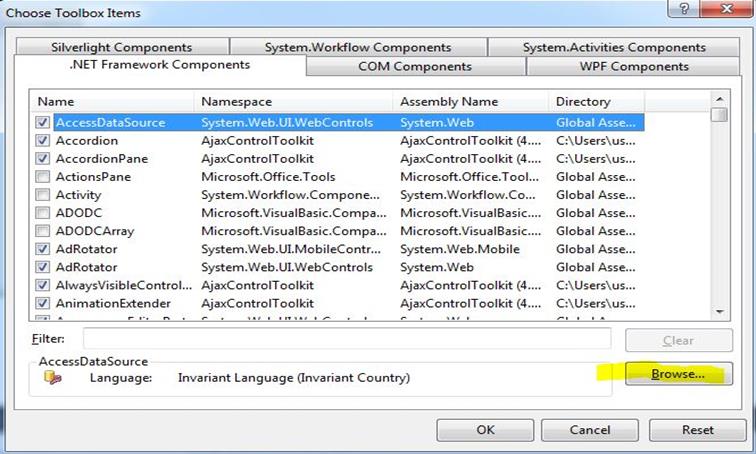Select the ADODC row name
This screenshot has width=756, height=454.
click(x=79, y=213)
